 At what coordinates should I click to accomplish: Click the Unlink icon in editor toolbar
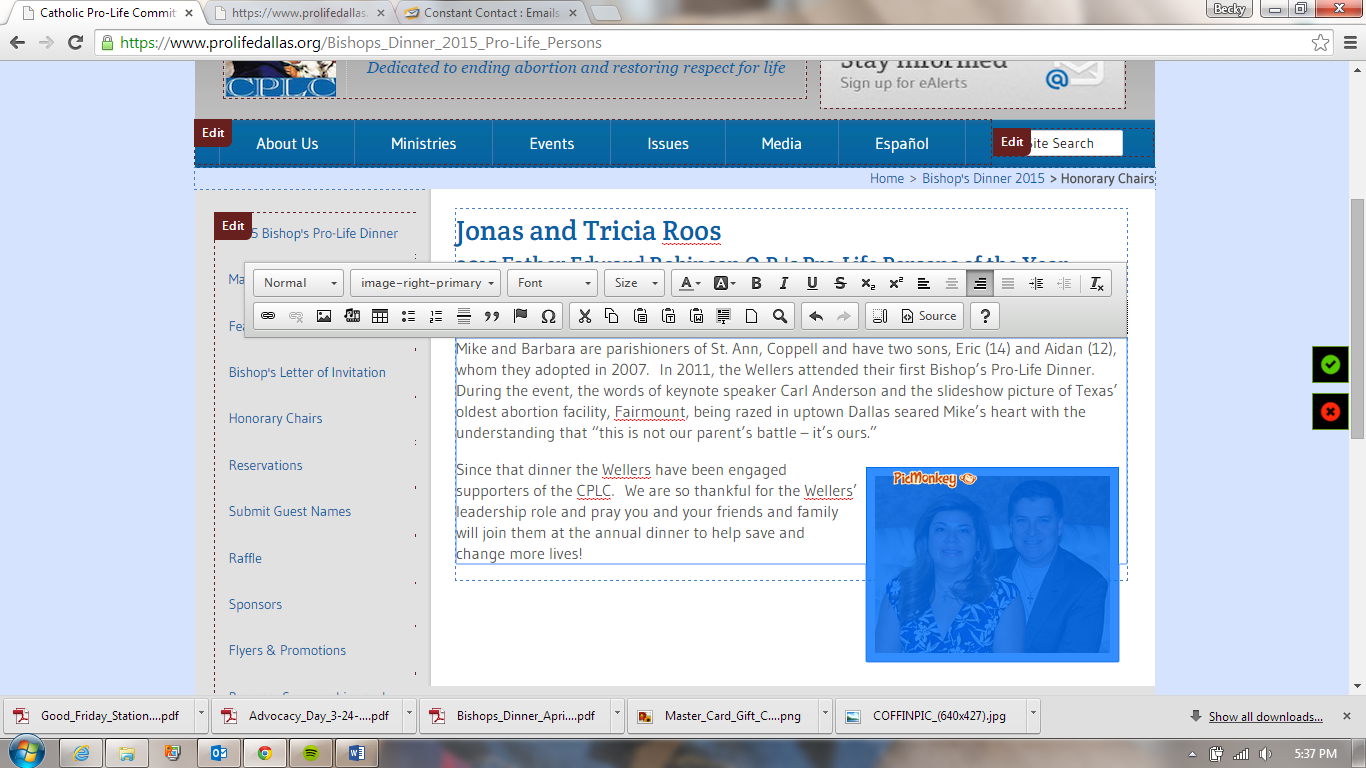(296, 316)
